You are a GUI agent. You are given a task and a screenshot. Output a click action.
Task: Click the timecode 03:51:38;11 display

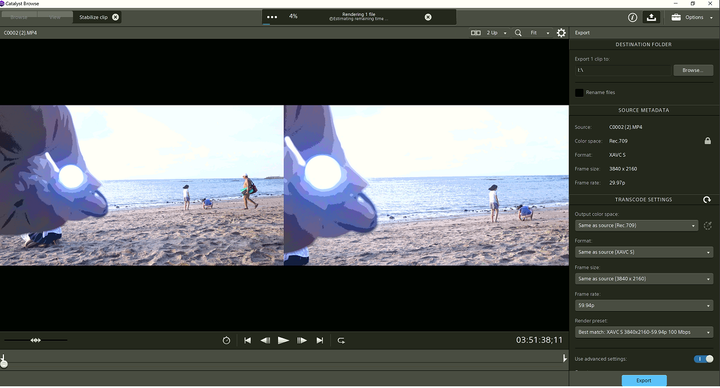539,340
